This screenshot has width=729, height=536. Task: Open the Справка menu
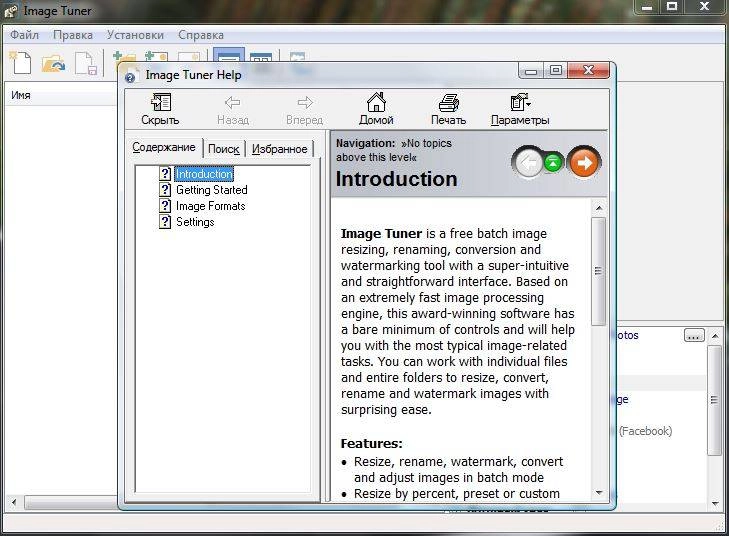(201, 35)
